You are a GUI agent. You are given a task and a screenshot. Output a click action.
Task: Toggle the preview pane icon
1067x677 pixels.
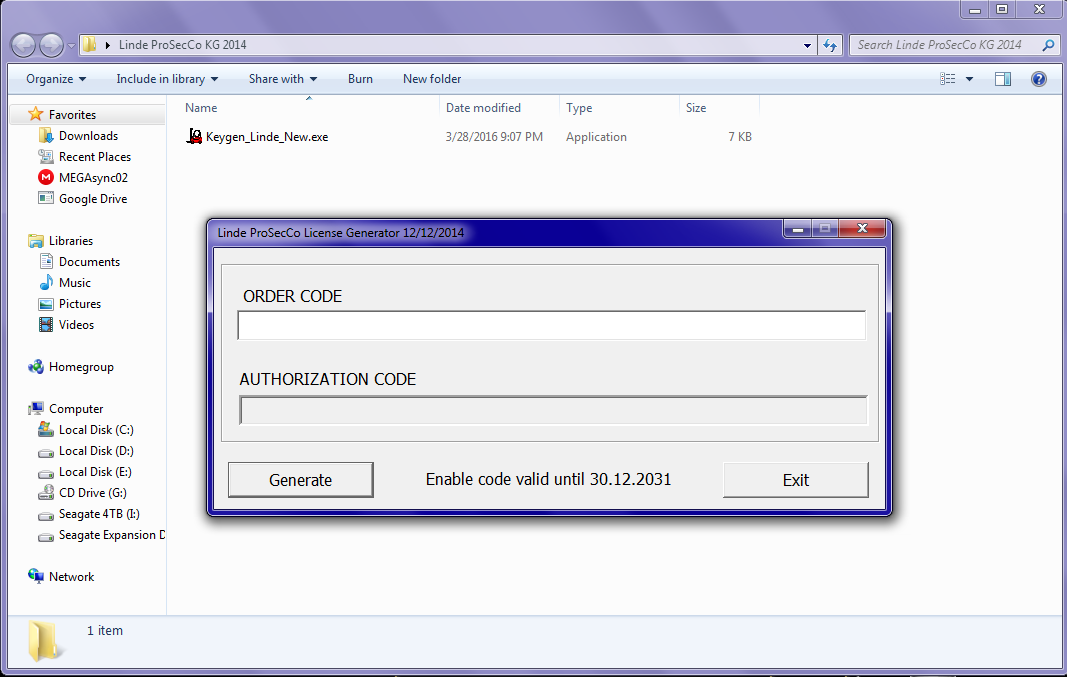1003,79
